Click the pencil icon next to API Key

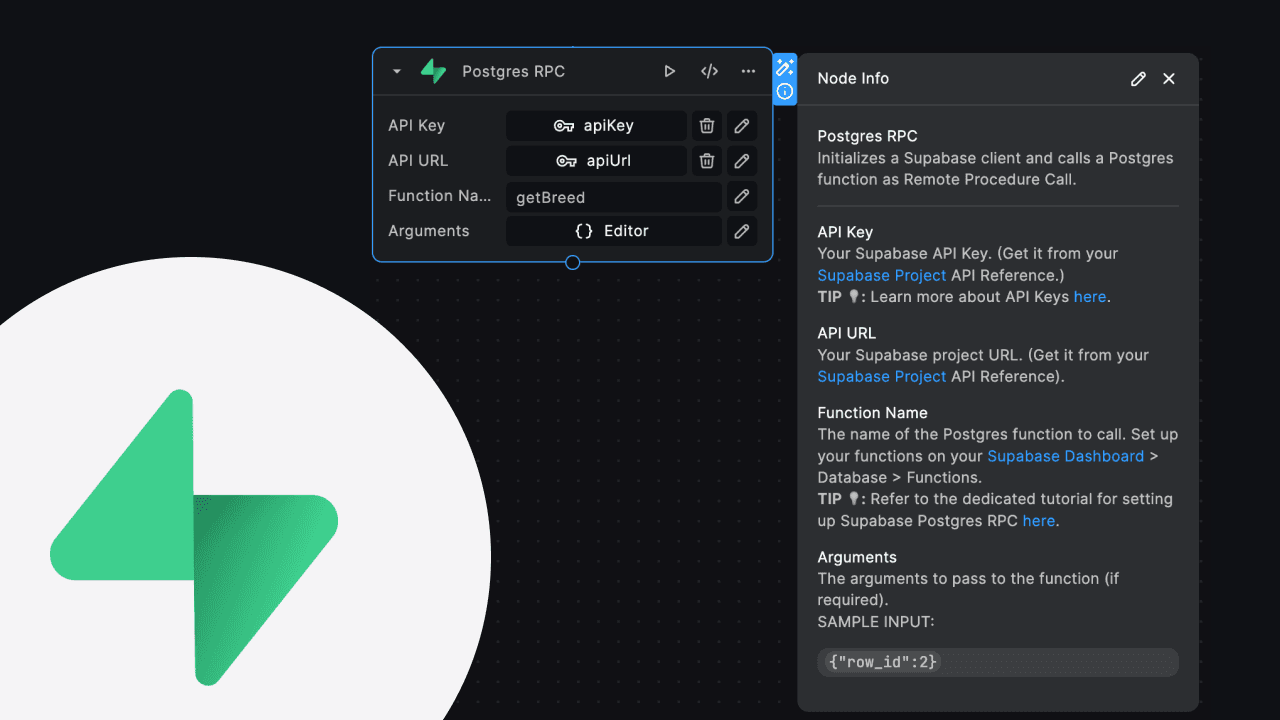click(741, 125)
